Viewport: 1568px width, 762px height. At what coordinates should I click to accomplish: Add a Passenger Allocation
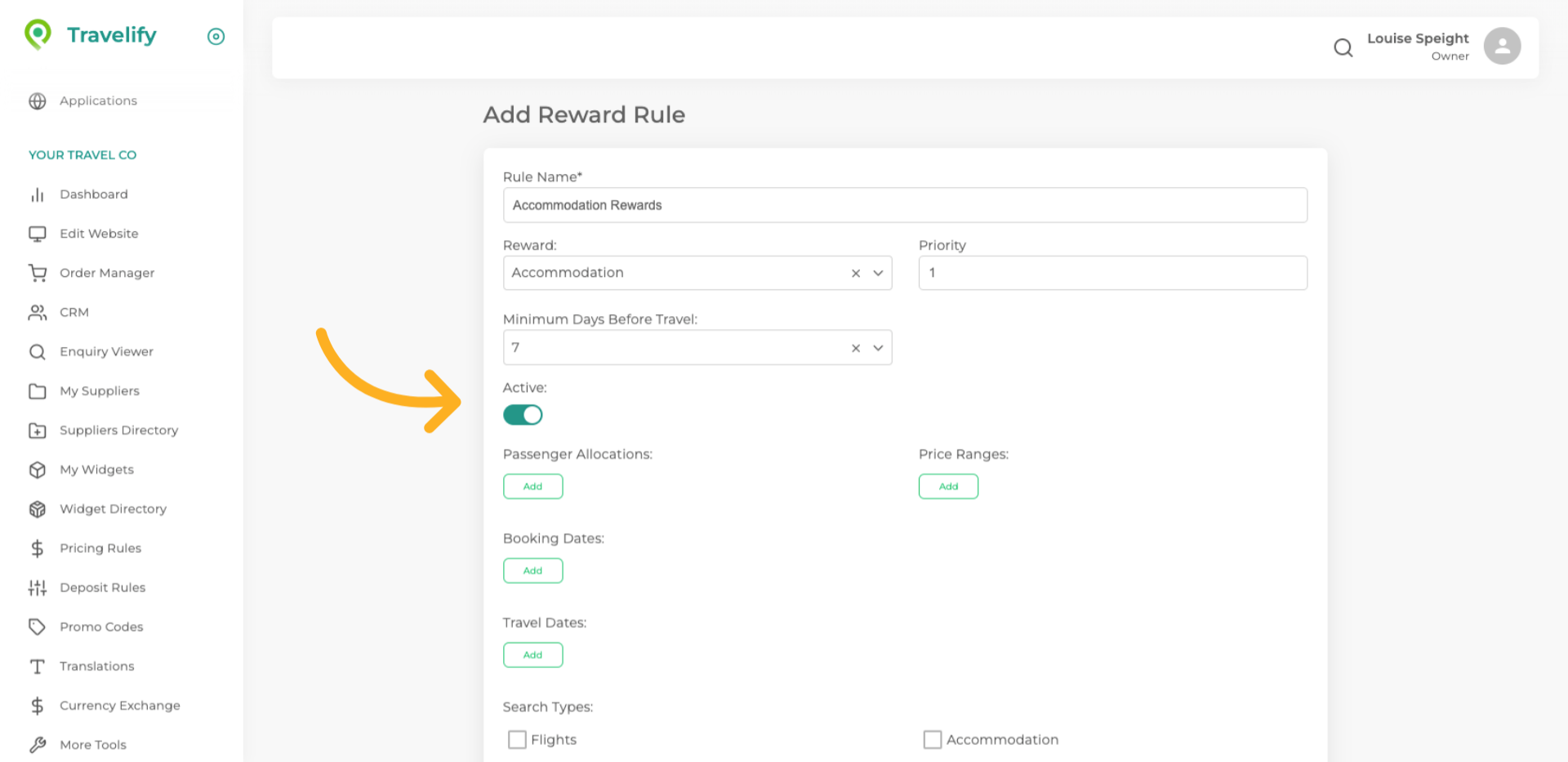coord(532,487)
